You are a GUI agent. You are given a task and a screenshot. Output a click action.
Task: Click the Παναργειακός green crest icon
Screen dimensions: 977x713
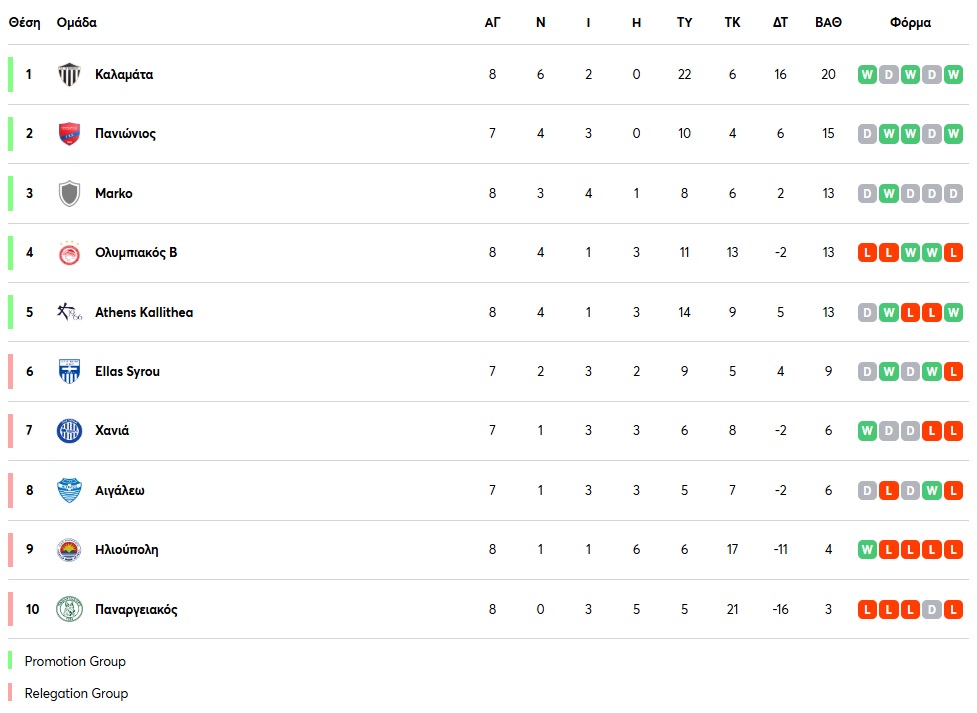69,609
